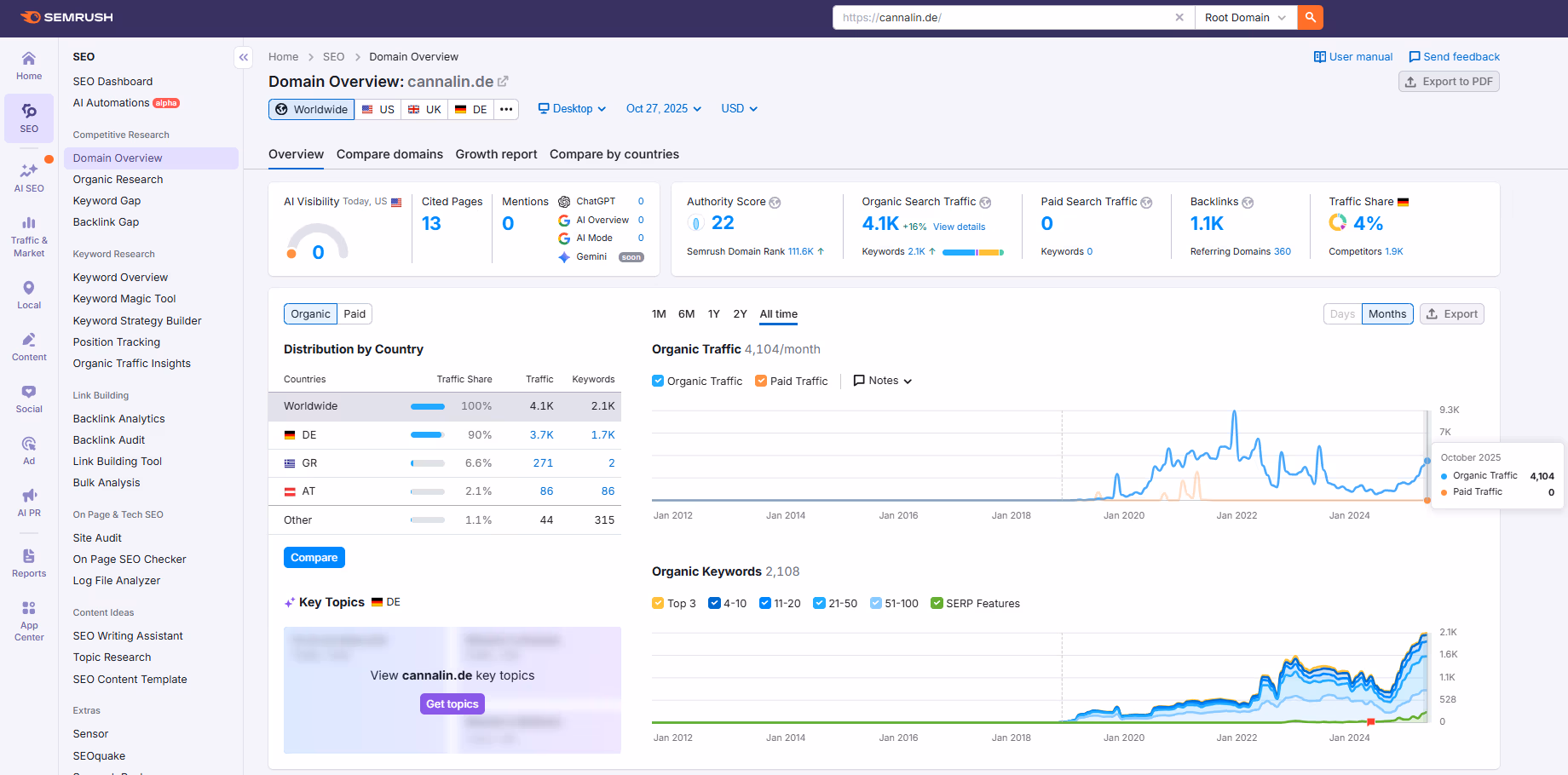Open the Desktop device dropdown
Viewport: 1568px width, 775px height.
(572, 109)
